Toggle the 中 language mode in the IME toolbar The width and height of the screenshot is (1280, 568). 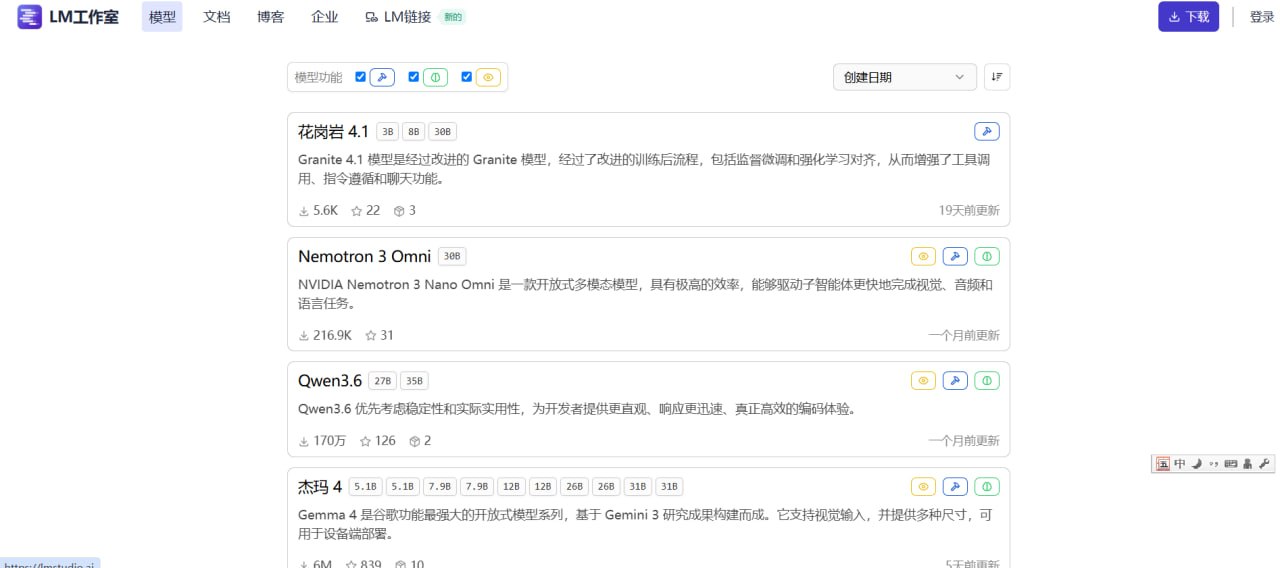pos(1180,464)
